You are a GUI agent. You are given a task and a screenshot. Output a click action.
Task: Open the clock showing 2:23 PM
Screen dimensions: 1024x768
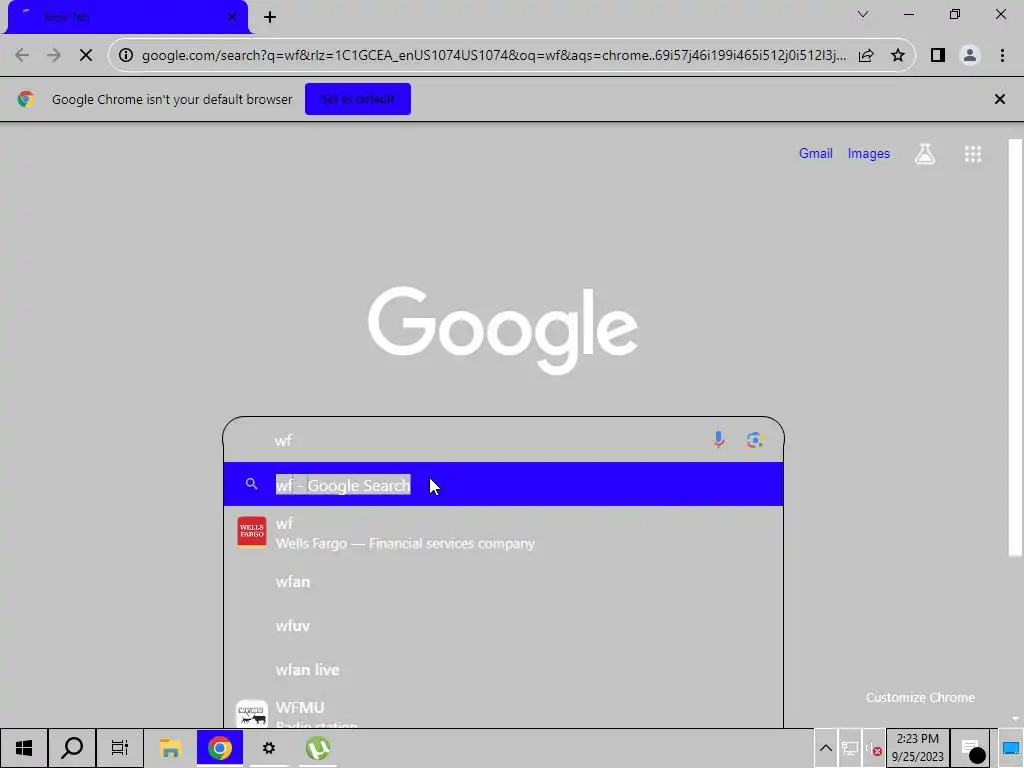918,748
